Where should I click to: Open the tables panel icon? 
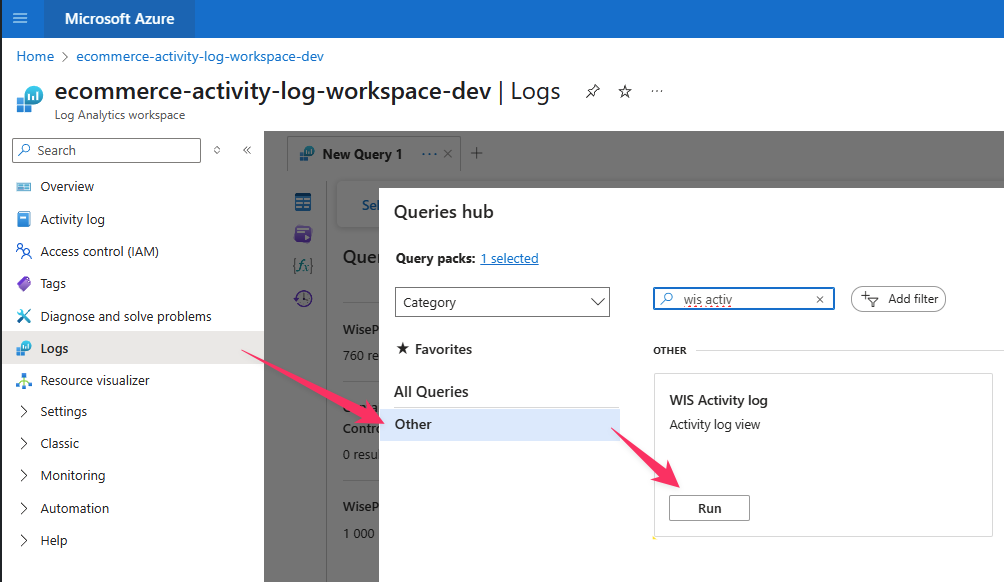[x=303, y=202]
